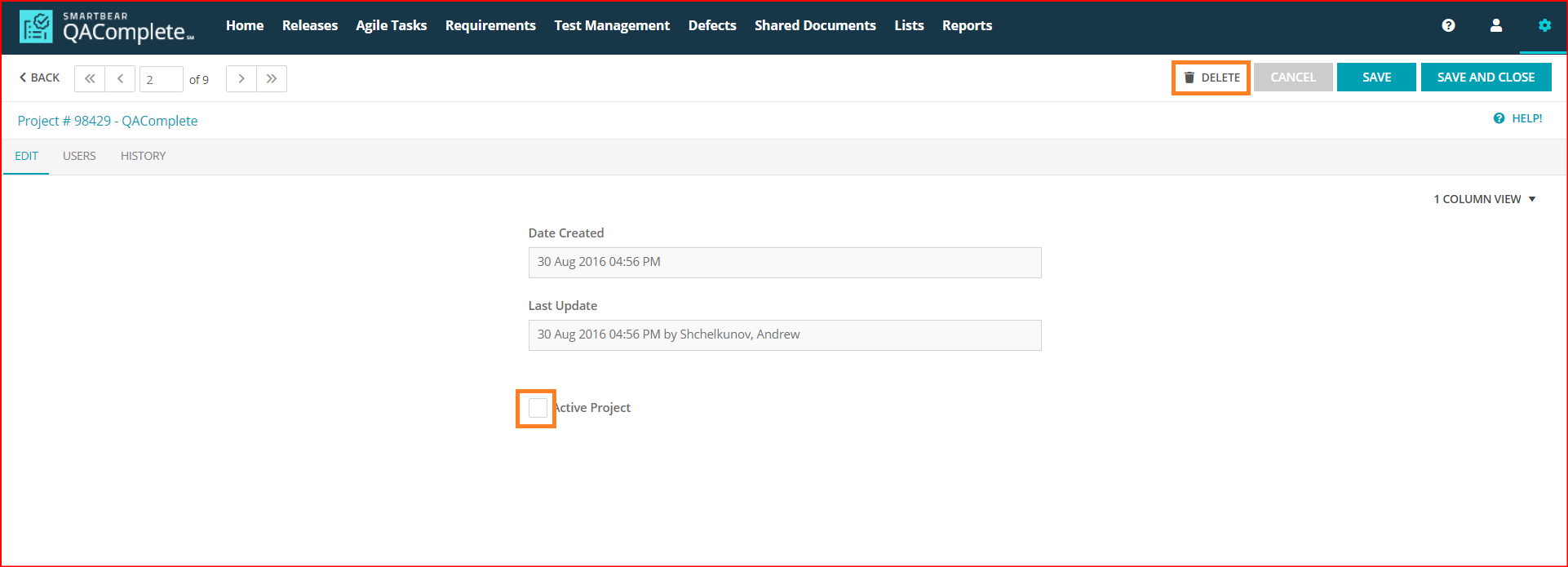Click the QAComplete logo icon

[x=36, y=27]
